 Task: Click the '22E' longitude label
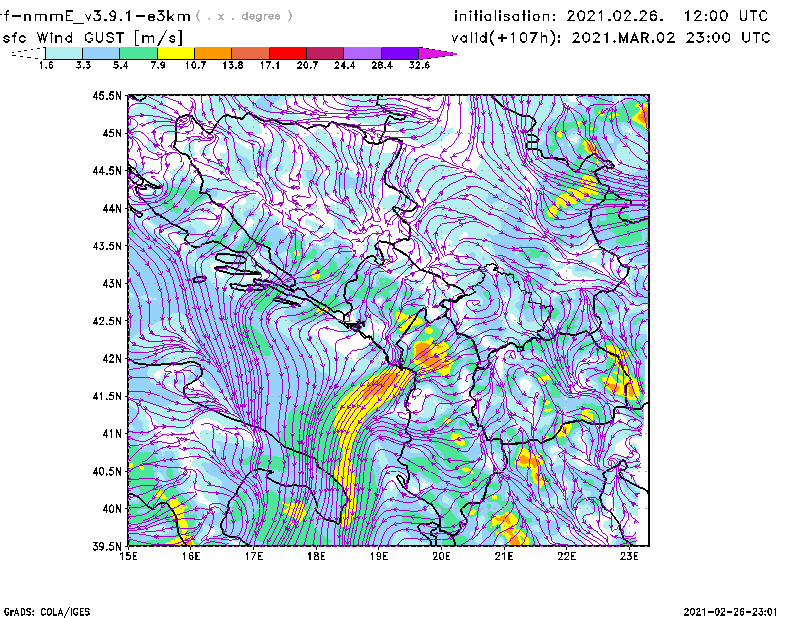click(x=566, y=556)
